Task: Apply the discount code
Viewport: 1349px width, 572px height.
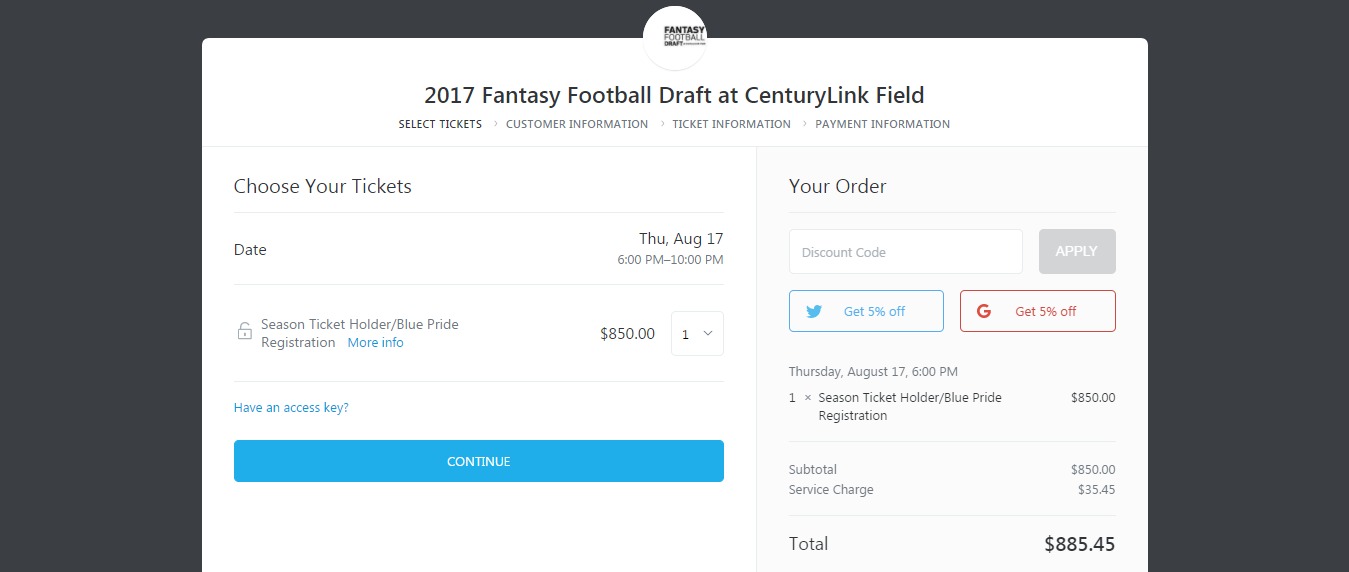Action: click(1077, 252)
